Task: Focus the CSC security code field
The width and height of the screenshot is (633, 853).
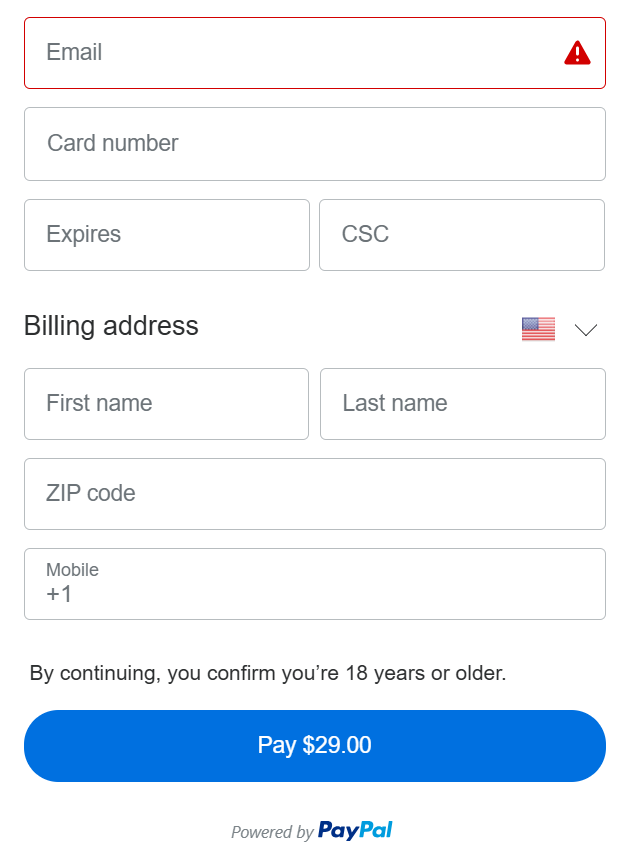Action: click(x=462, y=235)
